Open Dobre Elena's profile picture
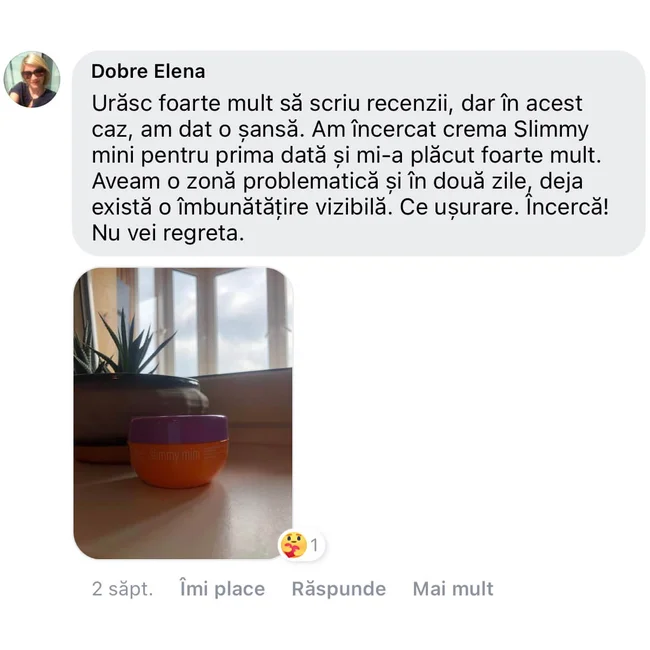 point(32,79)
